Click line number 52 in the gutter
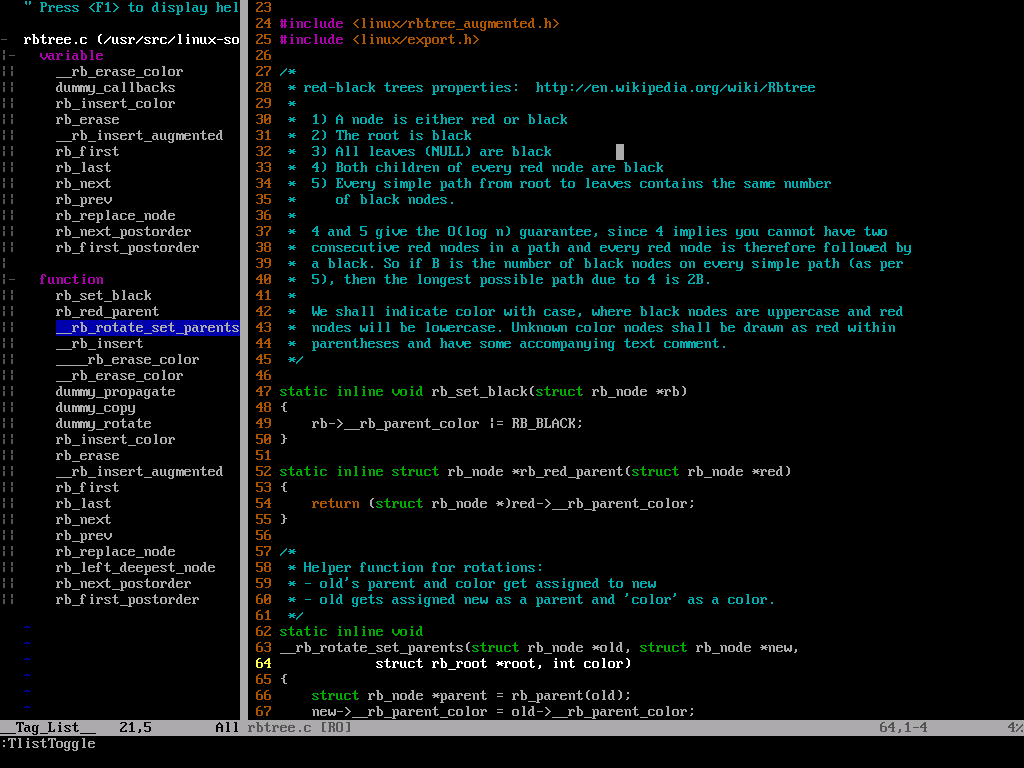The image size is (1024, 768). [263, 472]
